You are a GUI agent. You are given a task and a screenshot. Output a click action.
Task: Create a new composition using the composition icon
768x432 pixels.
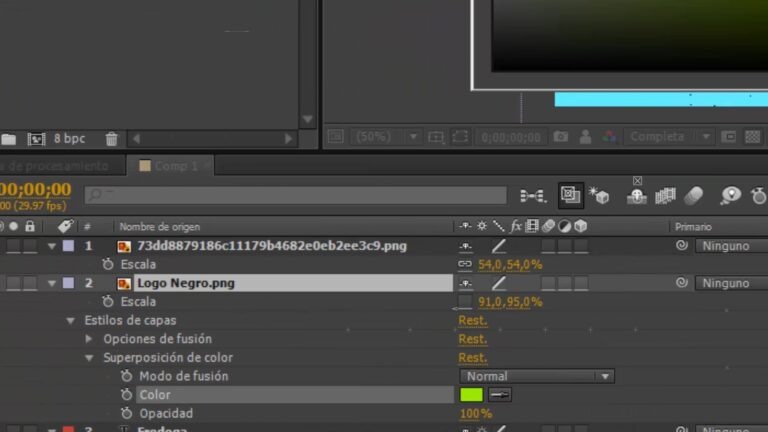pos(36,139)
